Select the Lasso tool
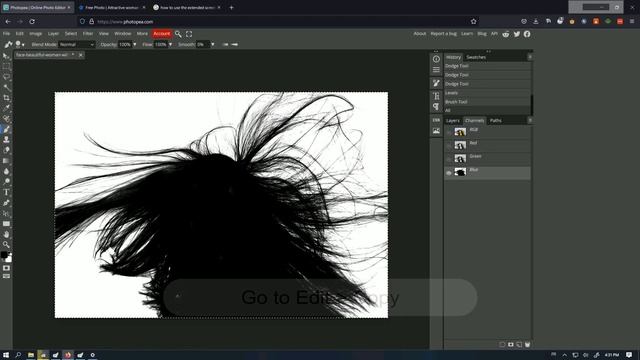The height and width of the screenshot is (360, 640). [x=6, y=77]
